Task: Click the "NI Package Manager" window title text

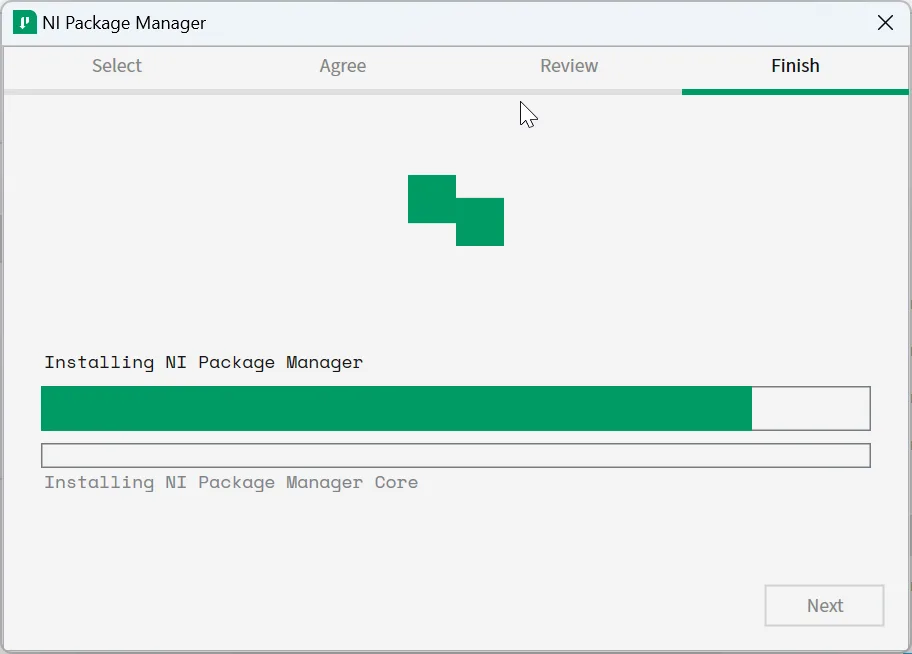Action: pyautogui.click(x=124, y=23)
